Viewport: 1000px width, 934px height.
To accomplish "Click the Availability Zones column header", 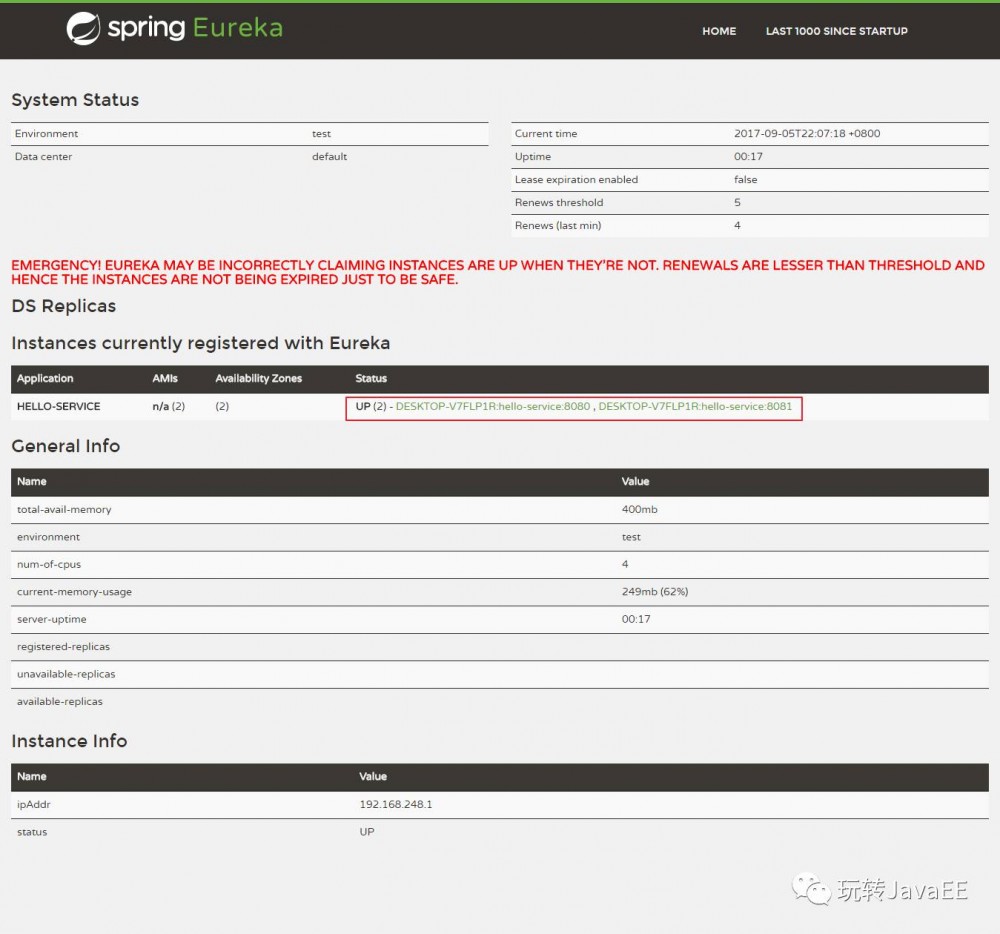I will tap(258, 378).
